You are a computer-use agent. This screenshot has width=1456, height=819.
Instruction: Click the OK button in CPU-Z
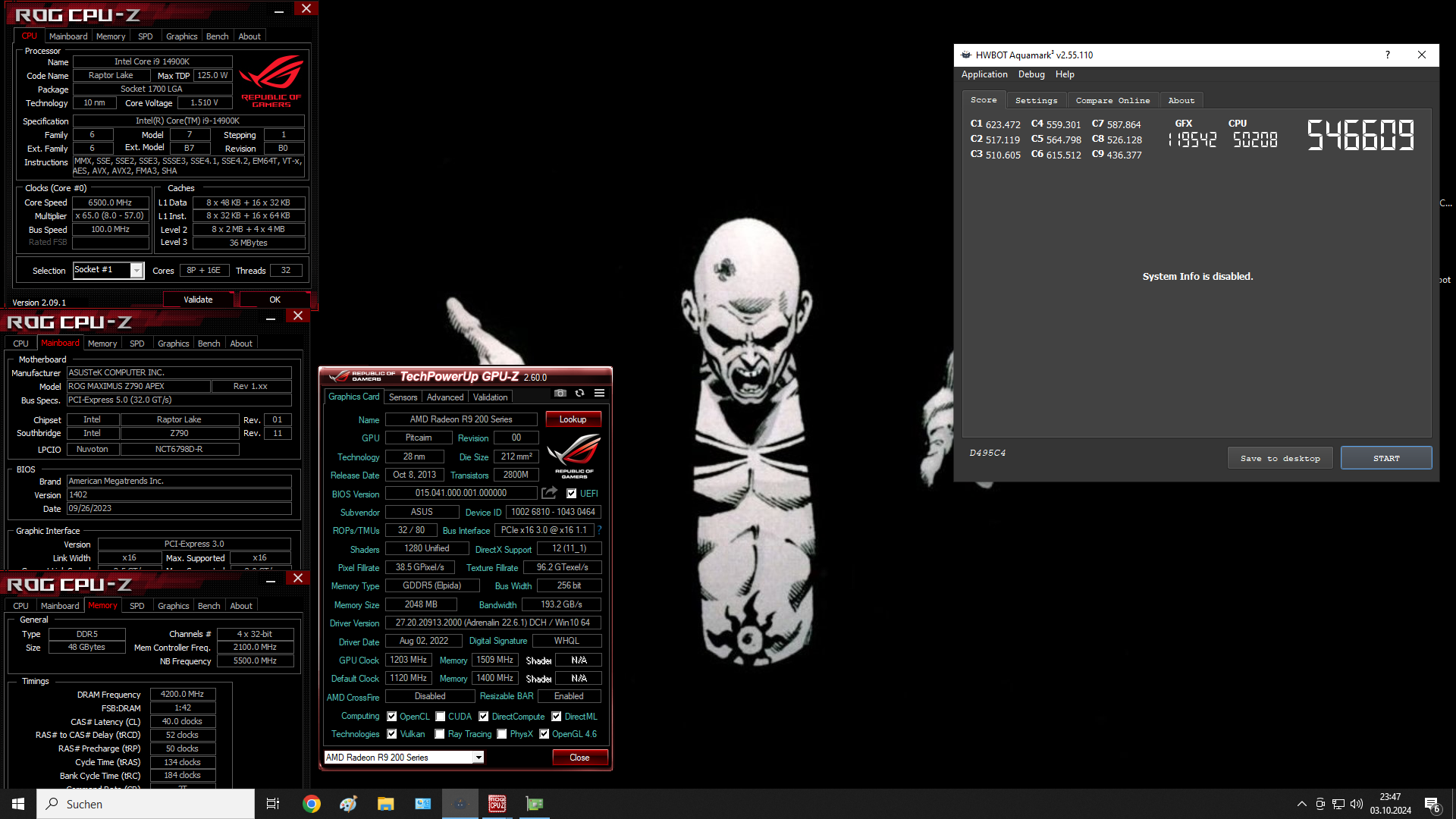click(275, 300)
